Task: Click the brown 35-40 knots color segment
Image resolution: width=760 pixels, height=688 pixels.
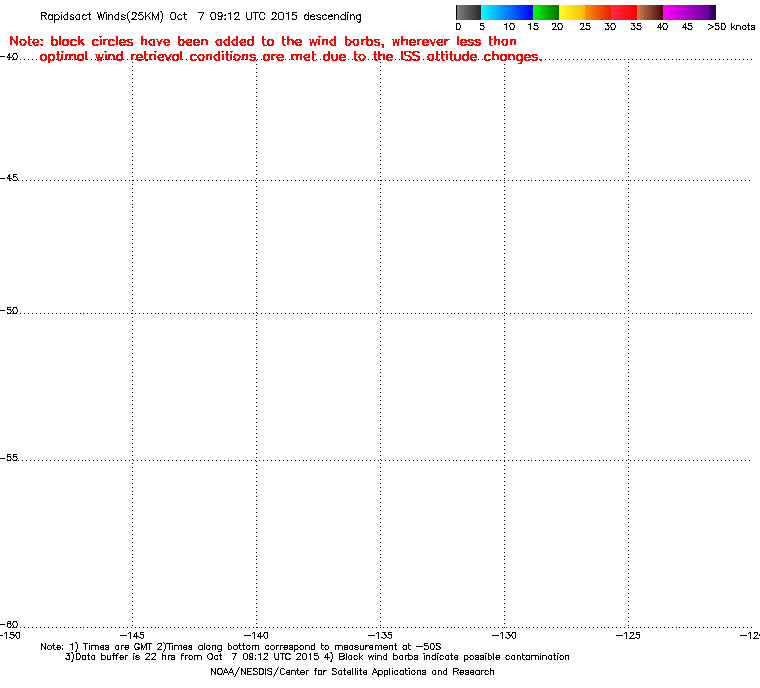Action: point(650,12)
